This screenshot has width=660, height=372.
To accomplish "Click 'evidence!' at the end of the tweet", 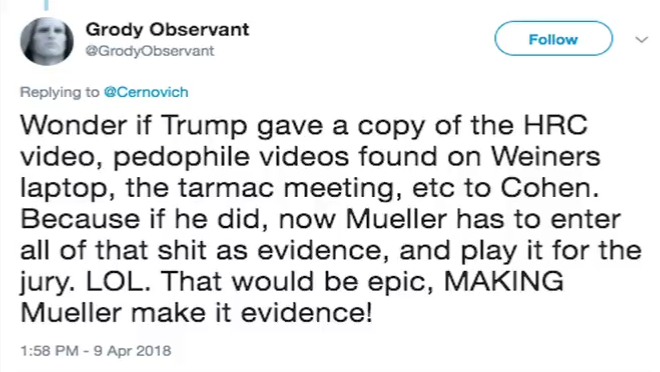I will (306, 312).
